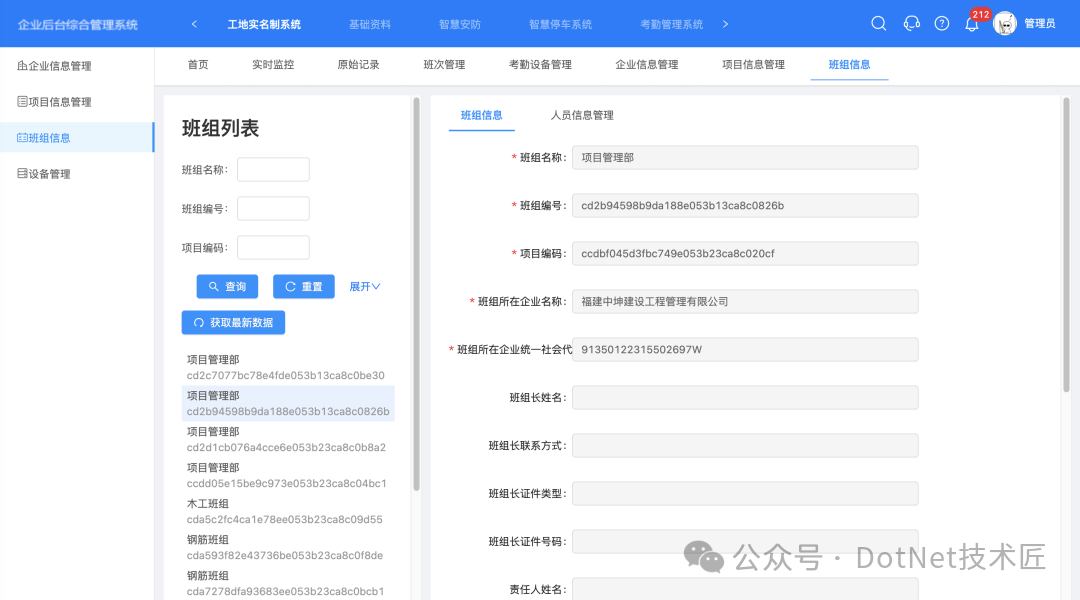Click the 企业信息管理 sidebar icon
The height and width of the screenshot is (600, 1080).
(22, 66)
